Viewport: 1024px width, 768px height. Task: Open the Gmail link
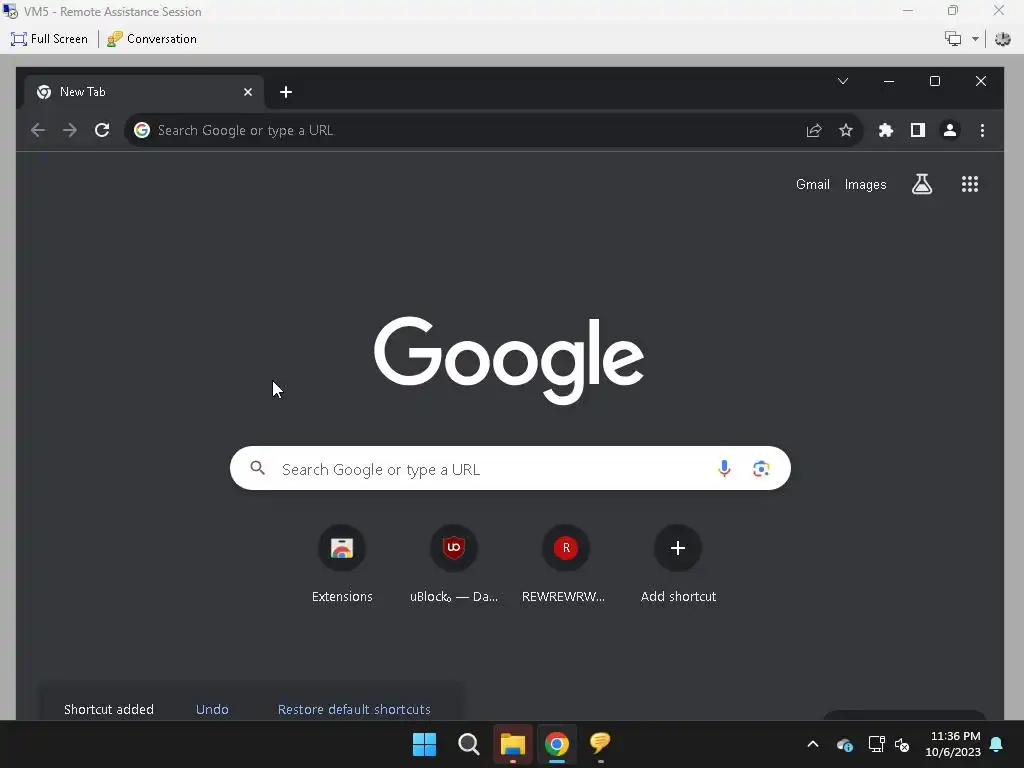[x=812, y=185]
